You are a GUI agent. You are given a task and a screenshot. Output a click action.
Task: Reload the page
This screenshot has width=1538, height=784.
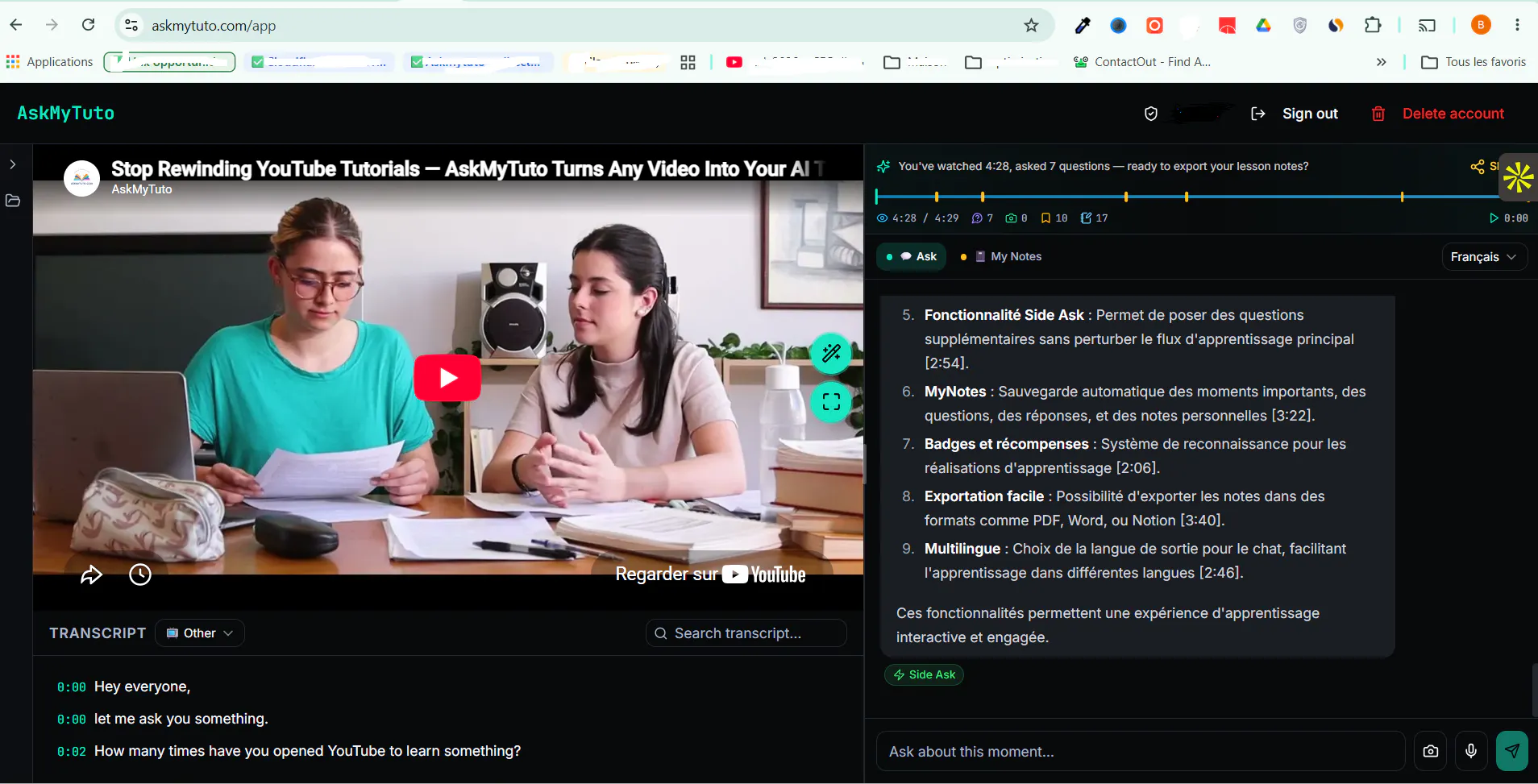[89, 25]
